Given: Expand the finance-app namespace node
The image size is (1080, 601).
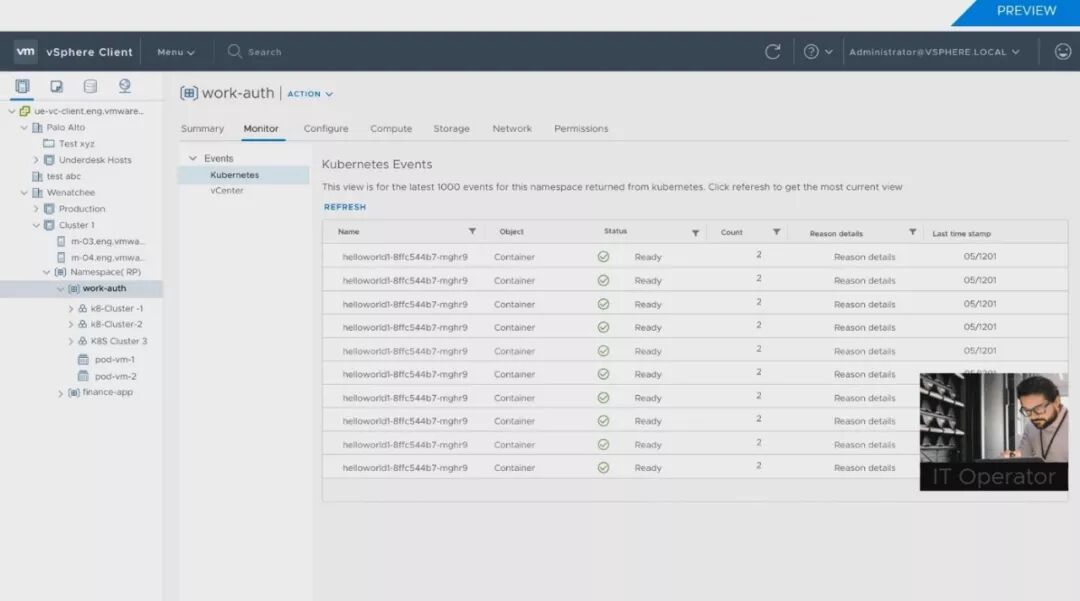Looking at the screenshot, I should pyautogui.click(x=60, y=393).
